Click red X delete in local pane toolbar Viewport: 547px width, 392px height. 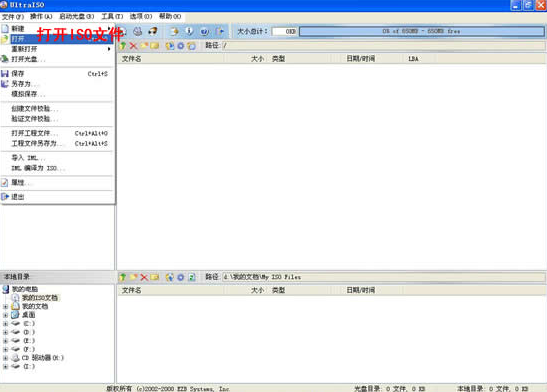coord(144,277)
